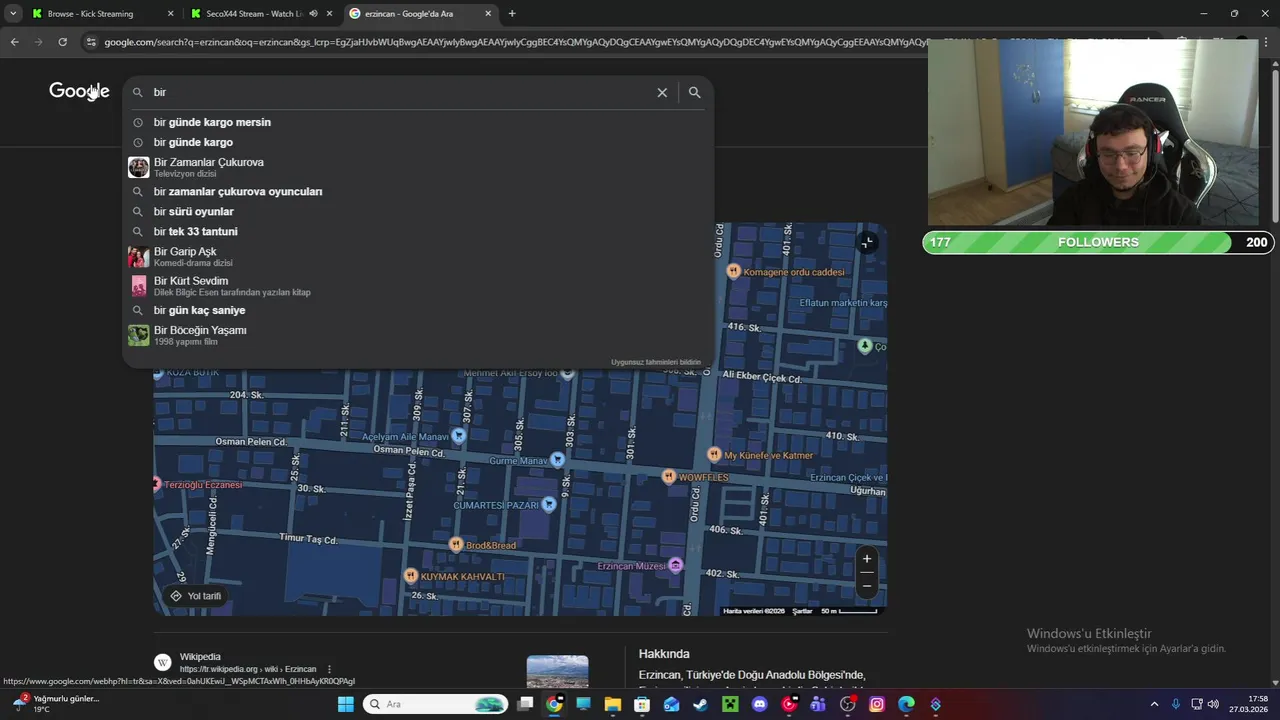Open a new browser tab
The height and width of the screenshot is (720, 1280).
tap(512, 14)
